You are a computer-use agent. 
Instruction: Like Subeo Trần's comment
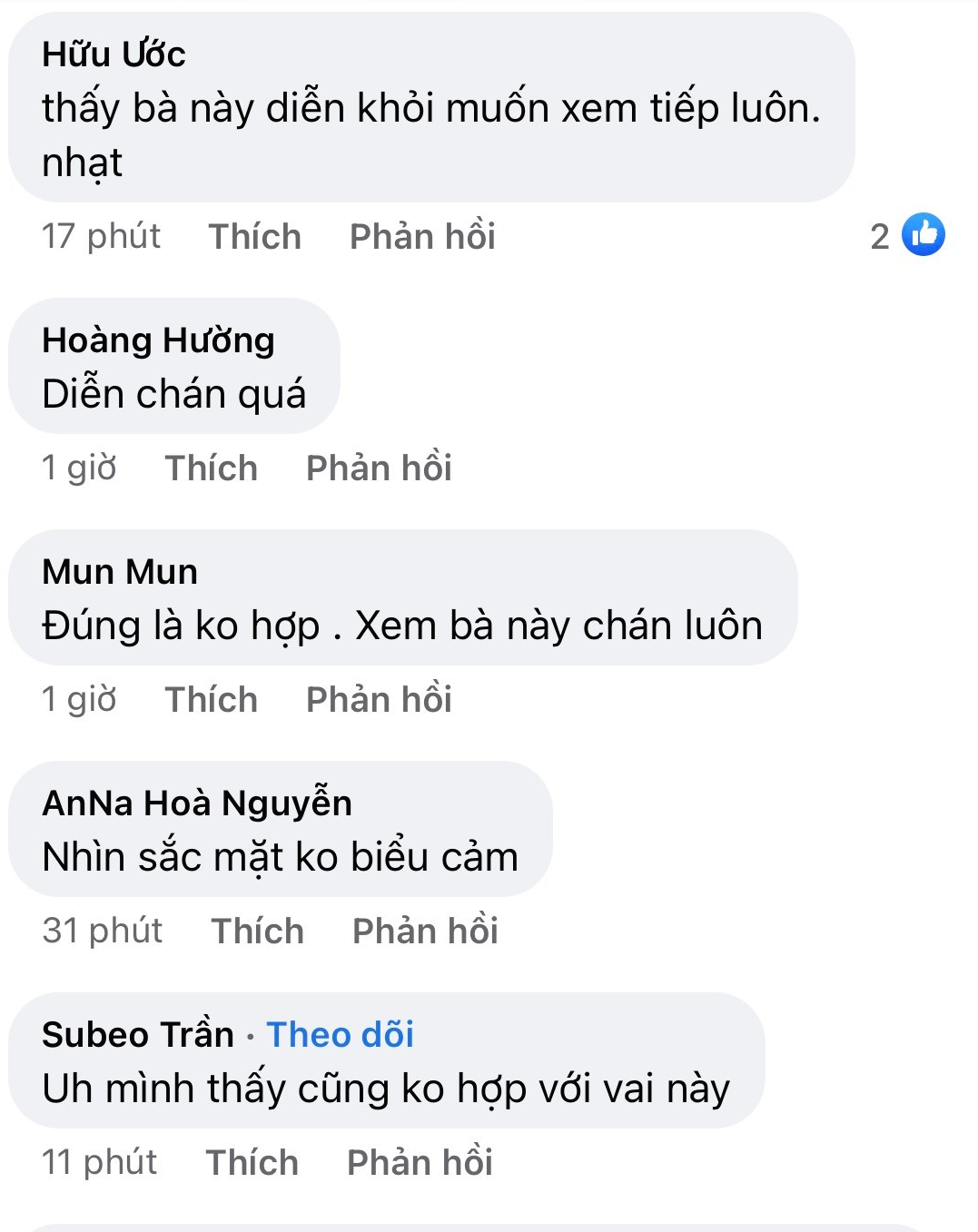pos(252,1163)
